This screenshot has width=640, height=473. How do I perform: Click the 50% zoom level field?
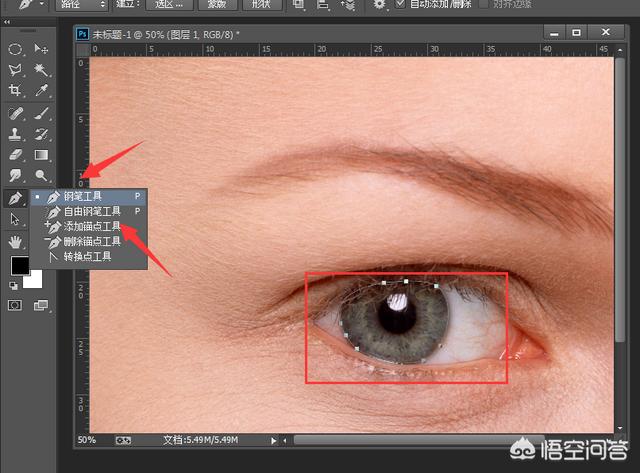[x=88, y=439]
